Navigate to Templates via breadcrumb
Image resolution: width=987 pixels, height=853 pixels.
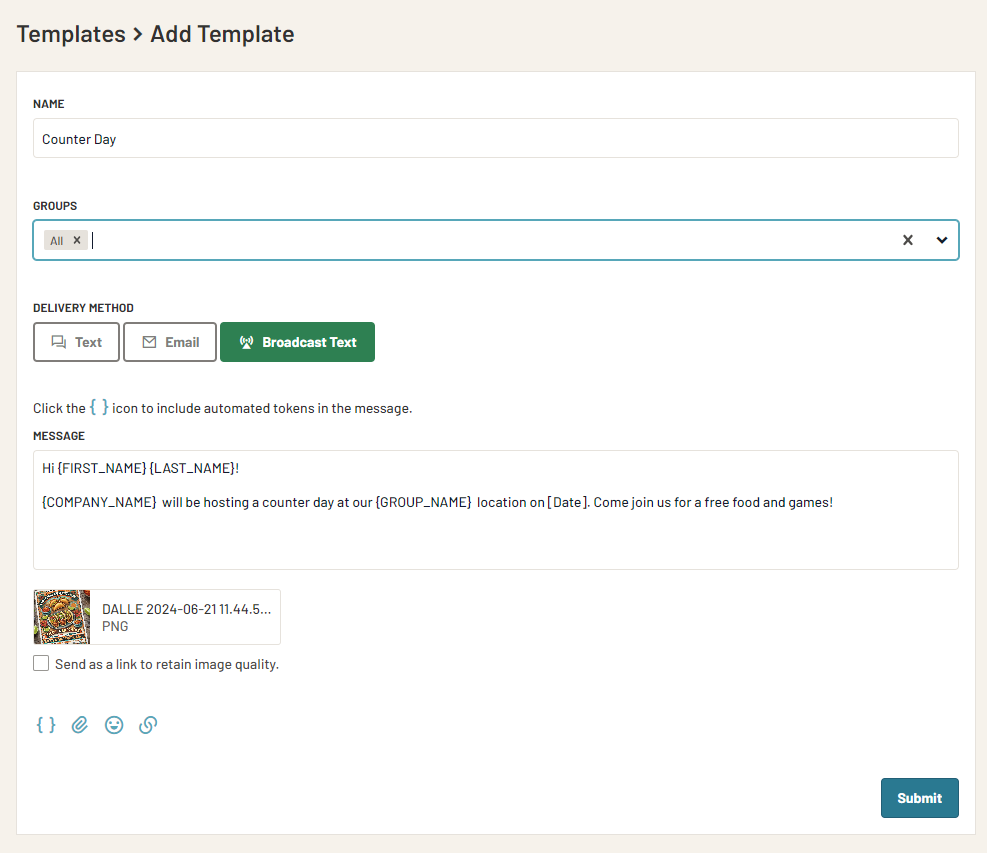tap(71, 33)
